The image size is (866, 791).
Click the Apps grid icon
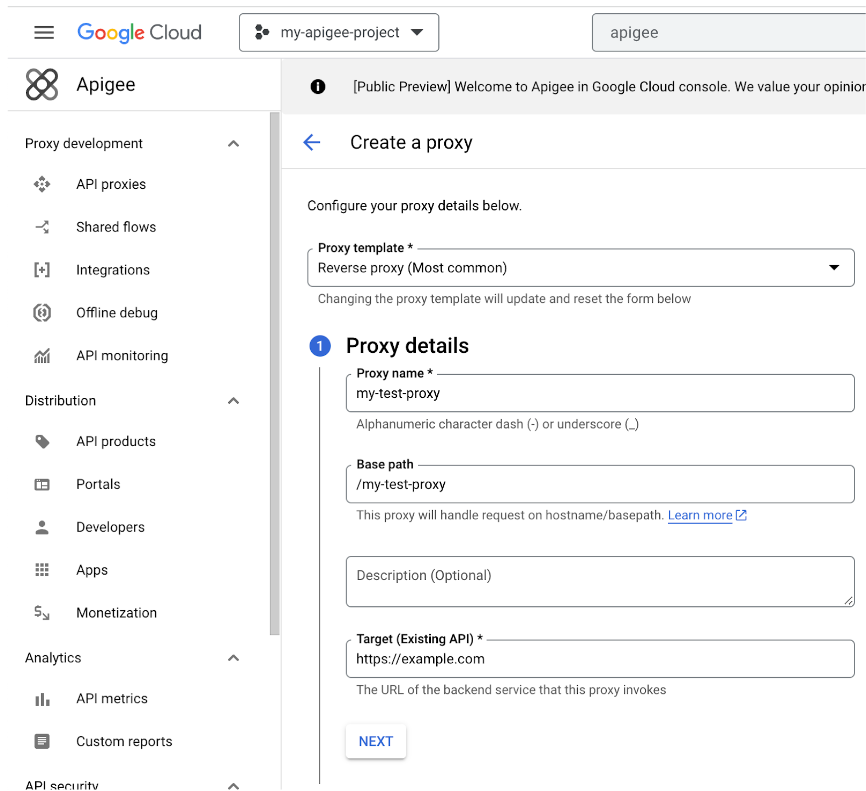coord(41,569)
